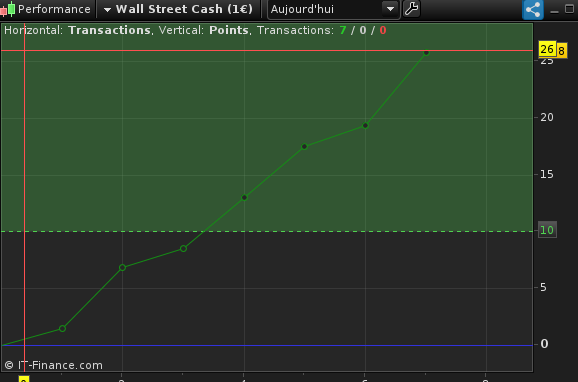Click the blue share icon
Viewport: 578px width, 382px height.
(533, 9)
